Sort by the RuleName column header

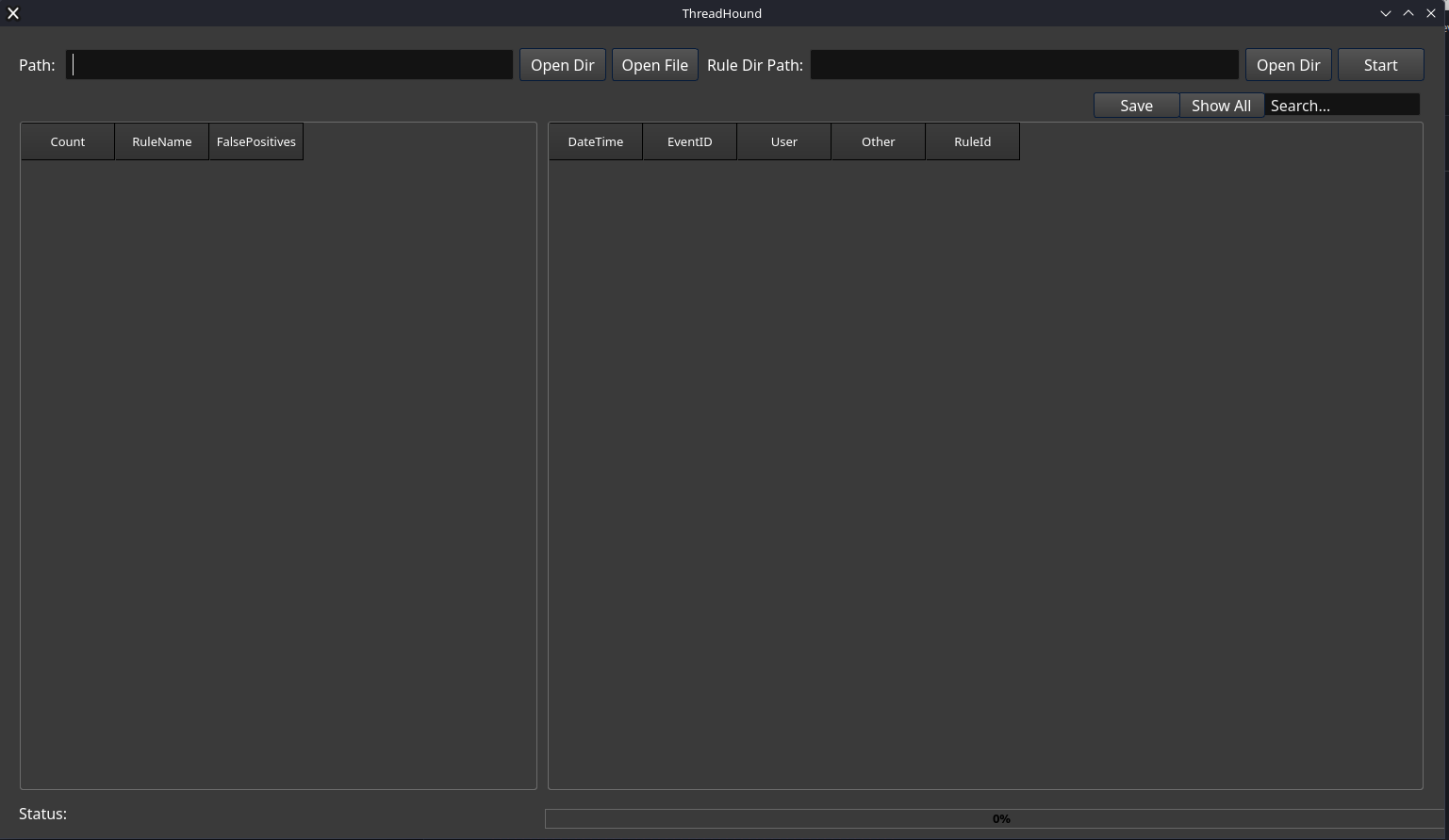tap(162, 141)
